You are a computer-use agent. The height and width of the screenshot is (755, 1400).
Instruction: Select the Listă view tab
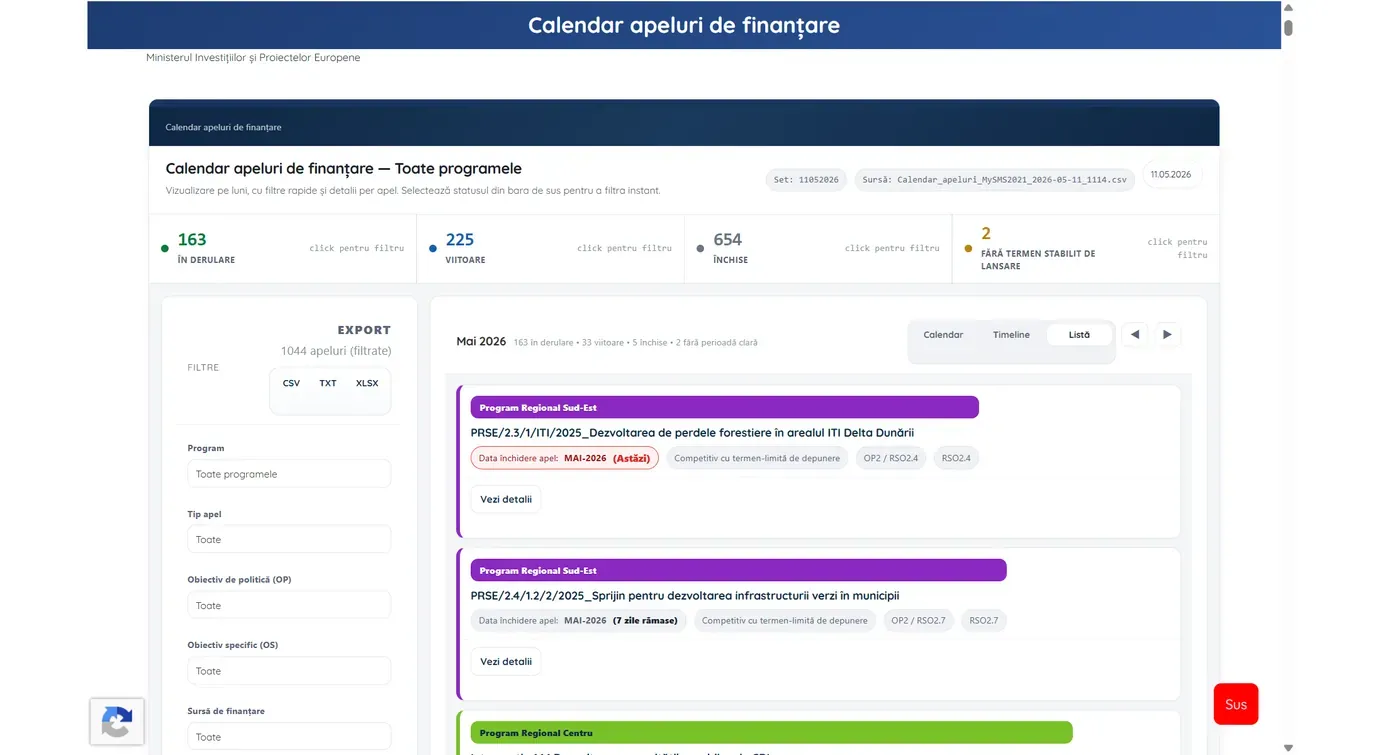(1079, 335)
